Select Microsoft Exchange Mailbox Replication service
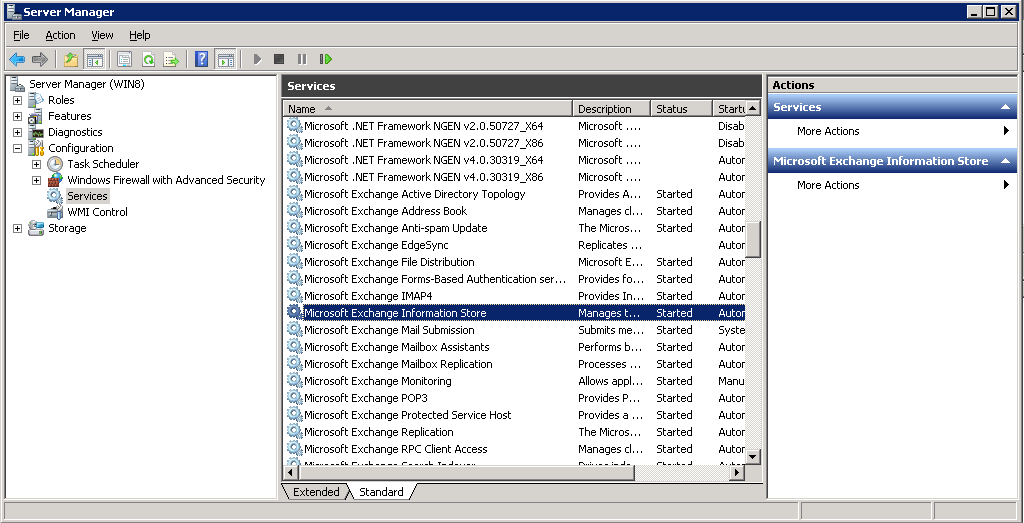The height and width of the screenshot is (523, 1024). pos(398,364)
